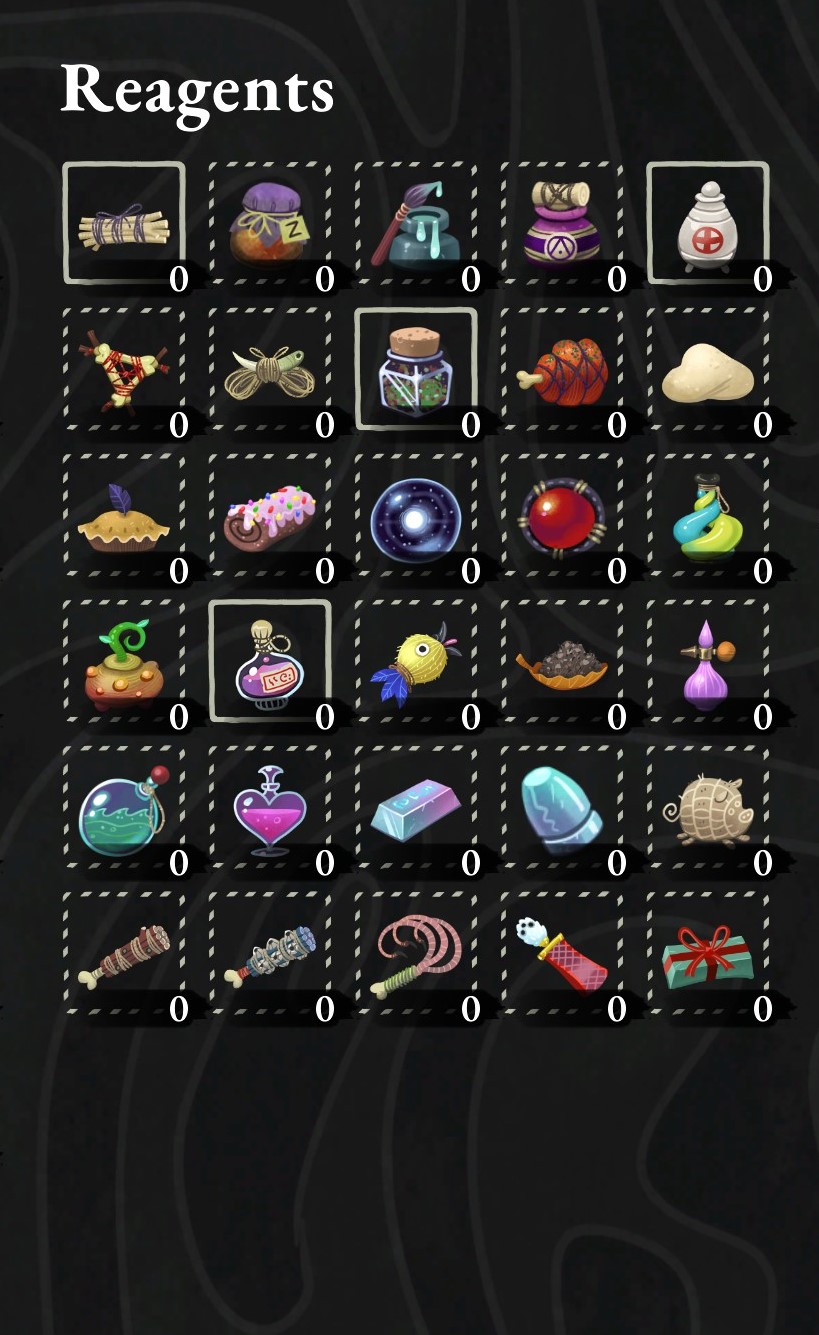Choose the pink heart-shaped potion bottle
This screenshot has width=819, height=1335.
coord(270,808)
